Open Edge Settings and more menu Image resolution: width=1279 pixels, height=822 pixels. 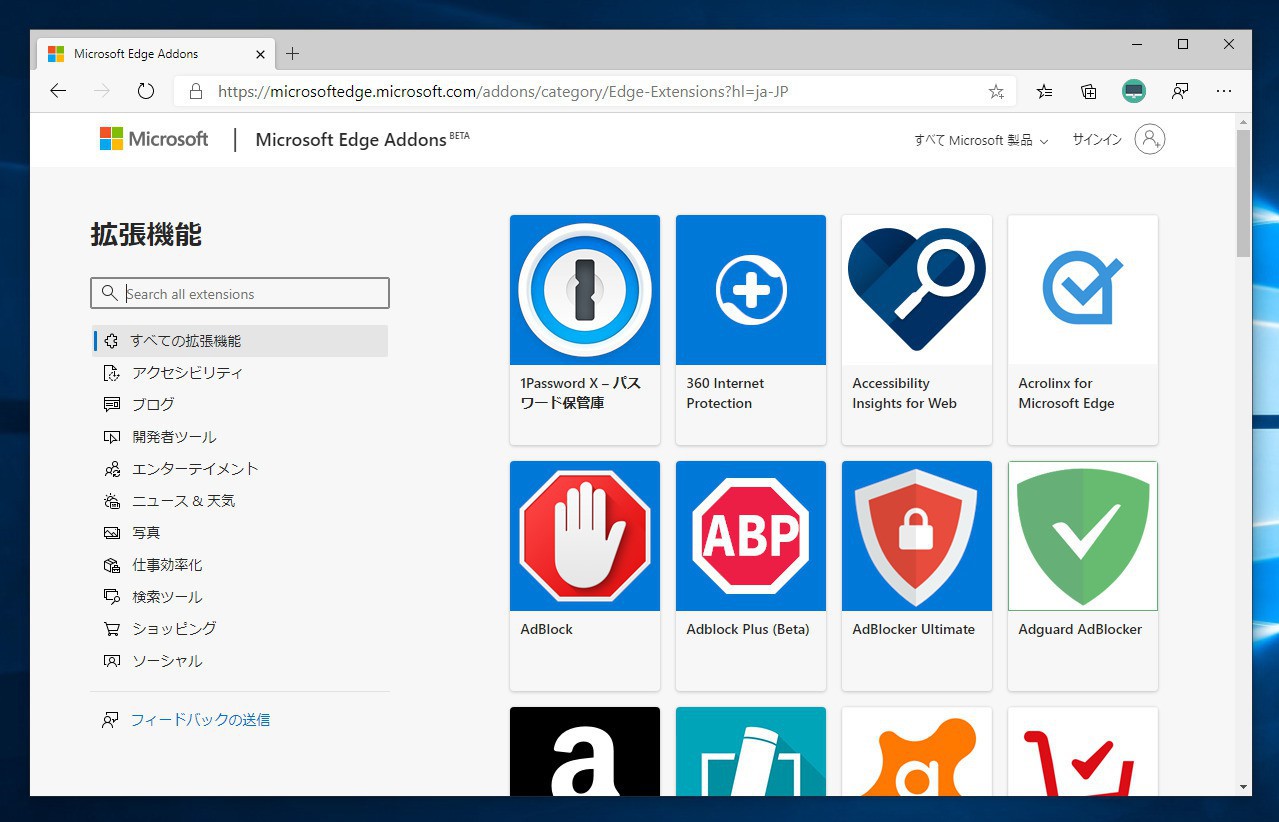click(x=1224, y=91)
